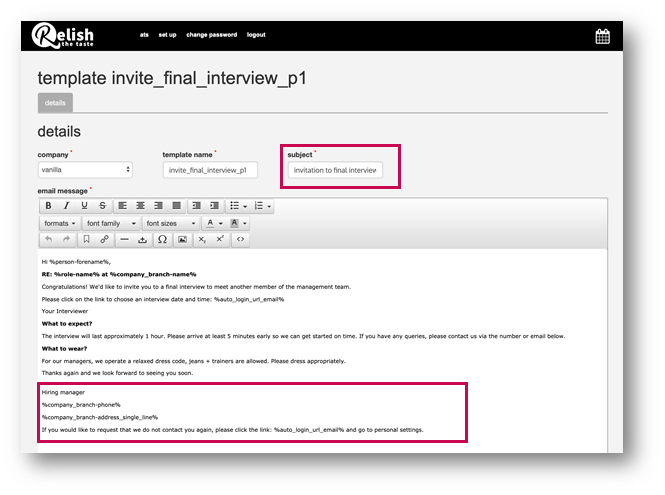Toggle superscript formatting
This screenshot has width=665, height=495.
pos(220,240)
